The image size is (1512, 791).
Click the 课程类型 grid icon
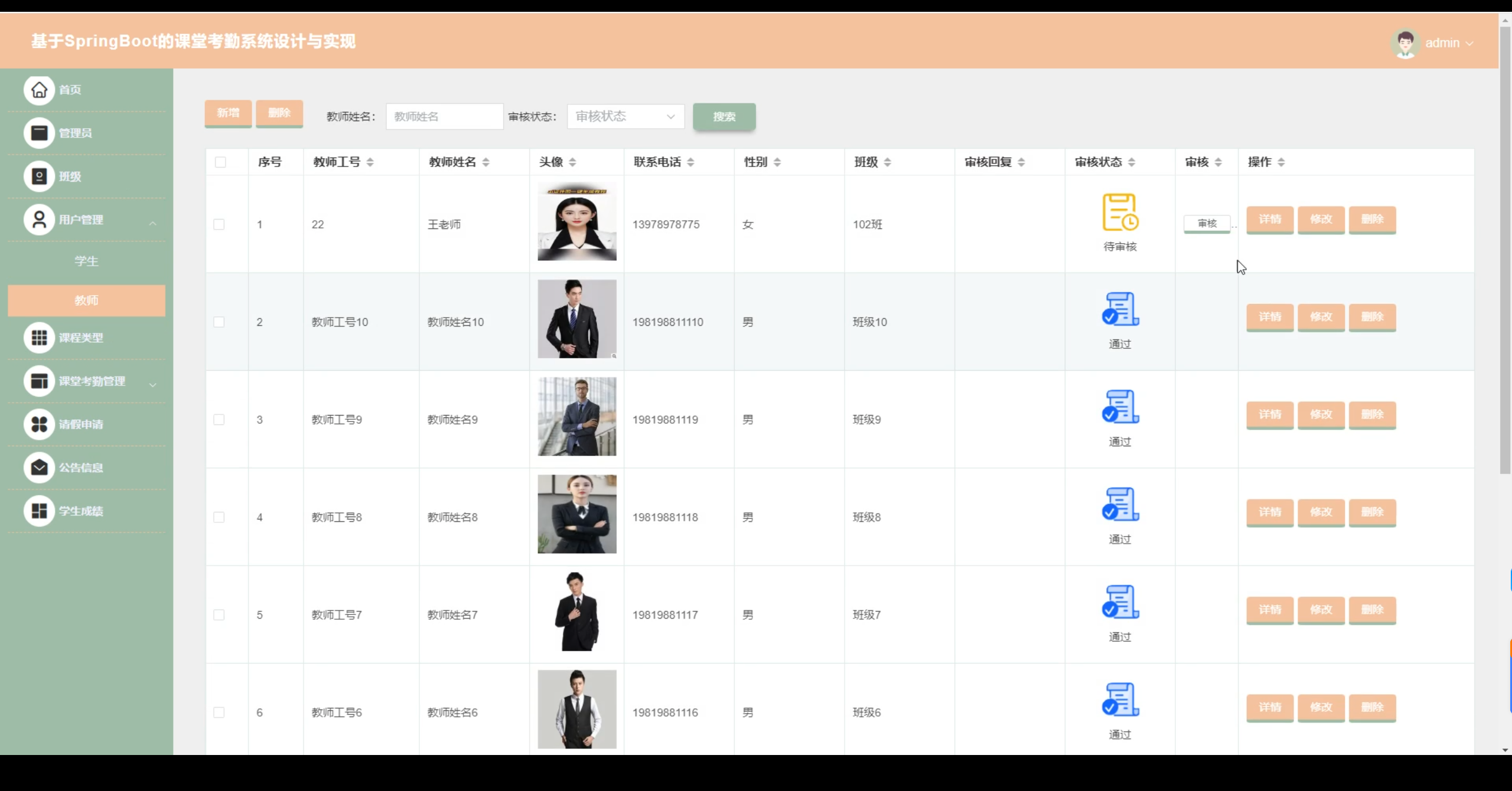[39, 338]
